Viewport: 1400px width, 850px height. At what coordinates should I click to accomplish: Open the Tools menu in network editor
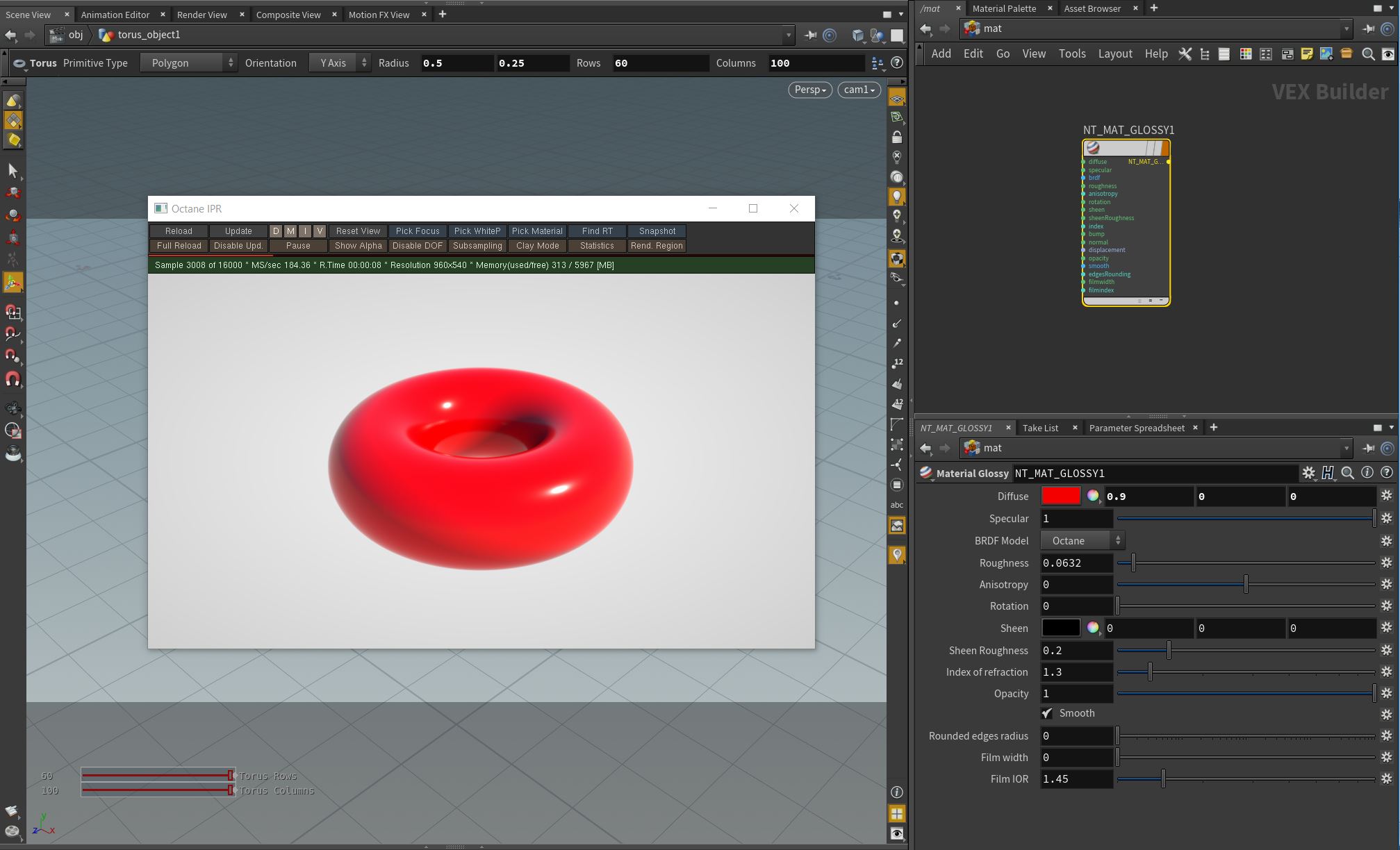pos(1071,53)
